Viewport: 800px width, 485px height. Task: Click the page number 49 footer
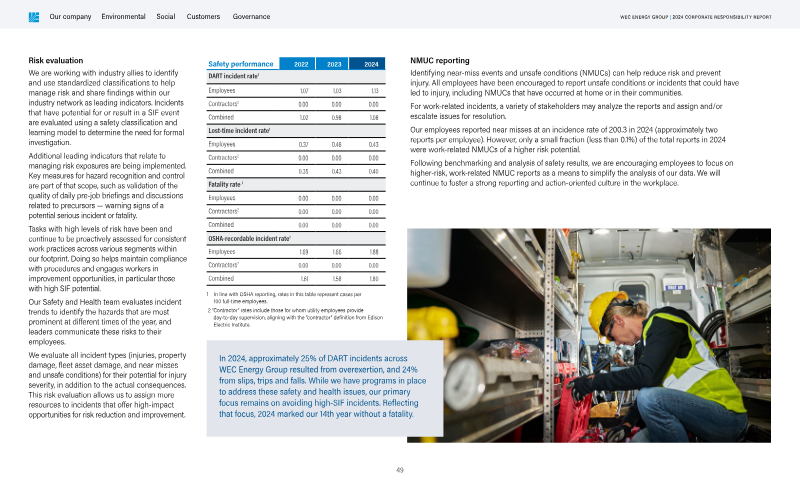point(400,469)
